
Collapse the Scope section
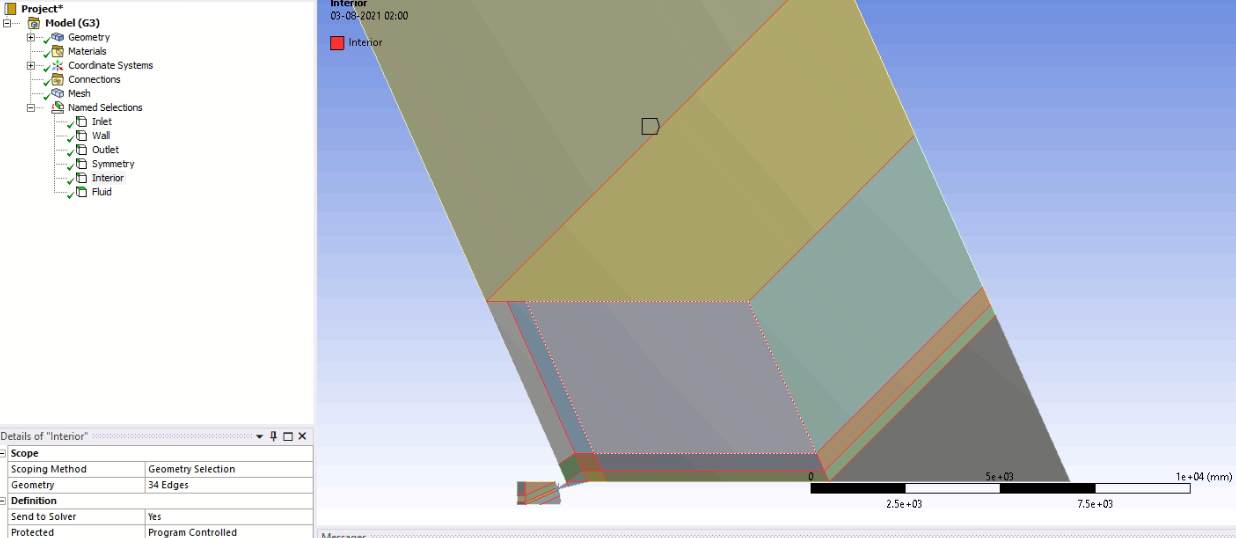click(3, 453)
